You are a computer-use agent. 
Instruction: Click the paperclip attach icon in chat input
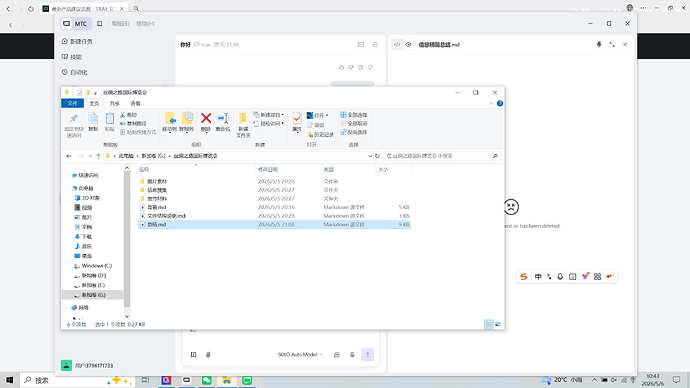coord(208,355)
